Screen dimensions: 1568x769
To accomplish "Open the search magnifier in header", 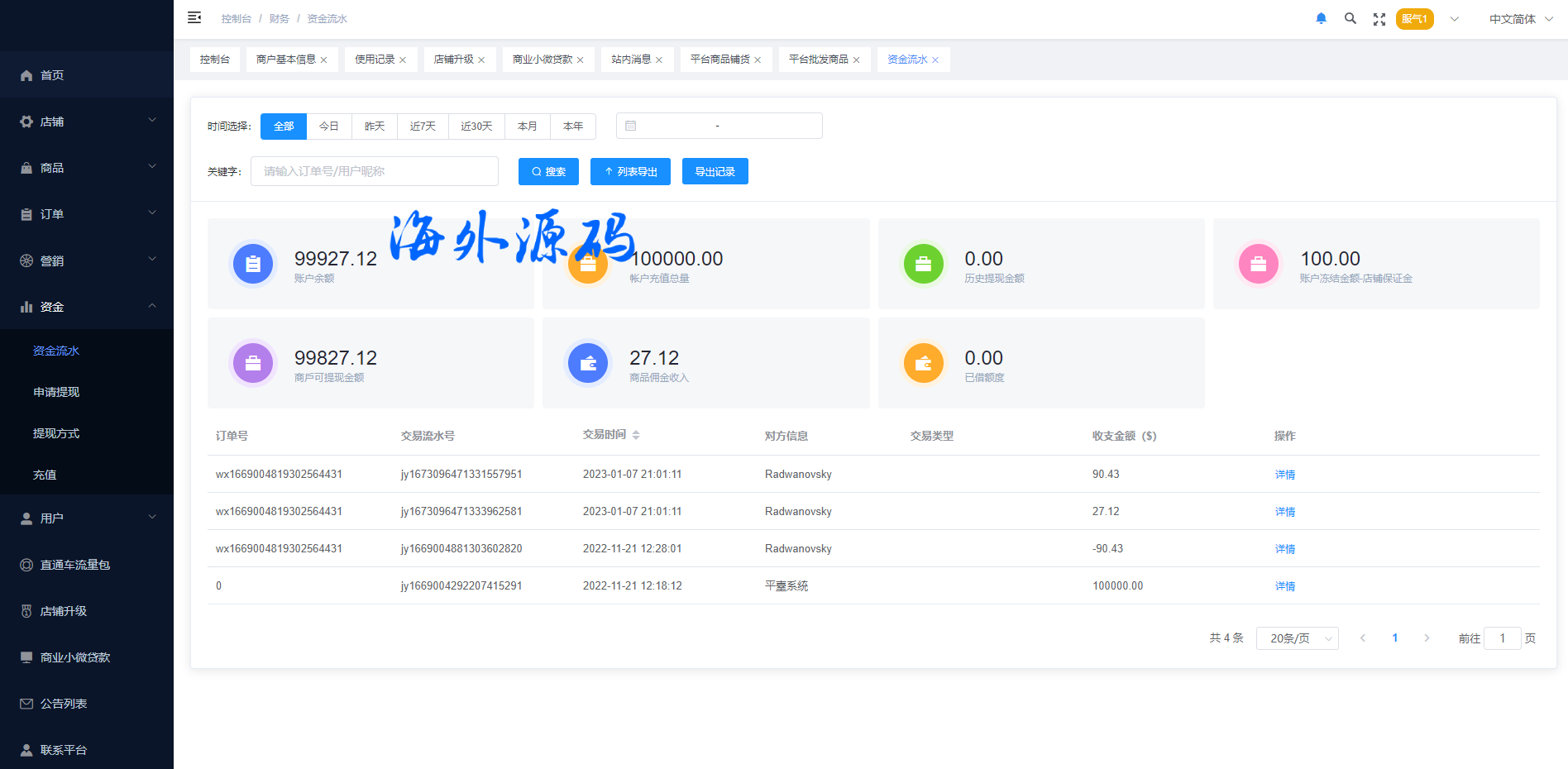I will (1350, 19).
